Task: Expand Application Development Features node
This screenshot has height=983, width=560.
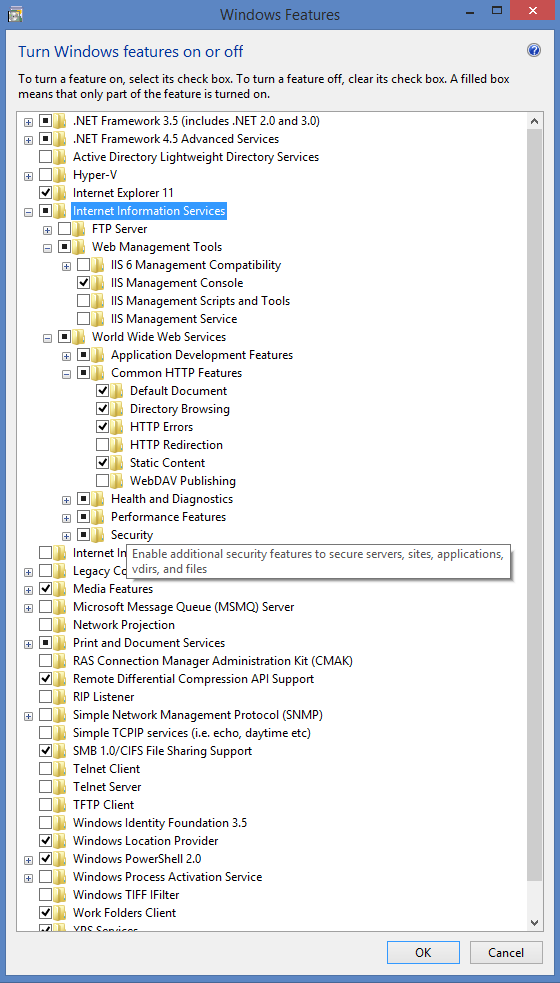Action: [x=66, y=356]
